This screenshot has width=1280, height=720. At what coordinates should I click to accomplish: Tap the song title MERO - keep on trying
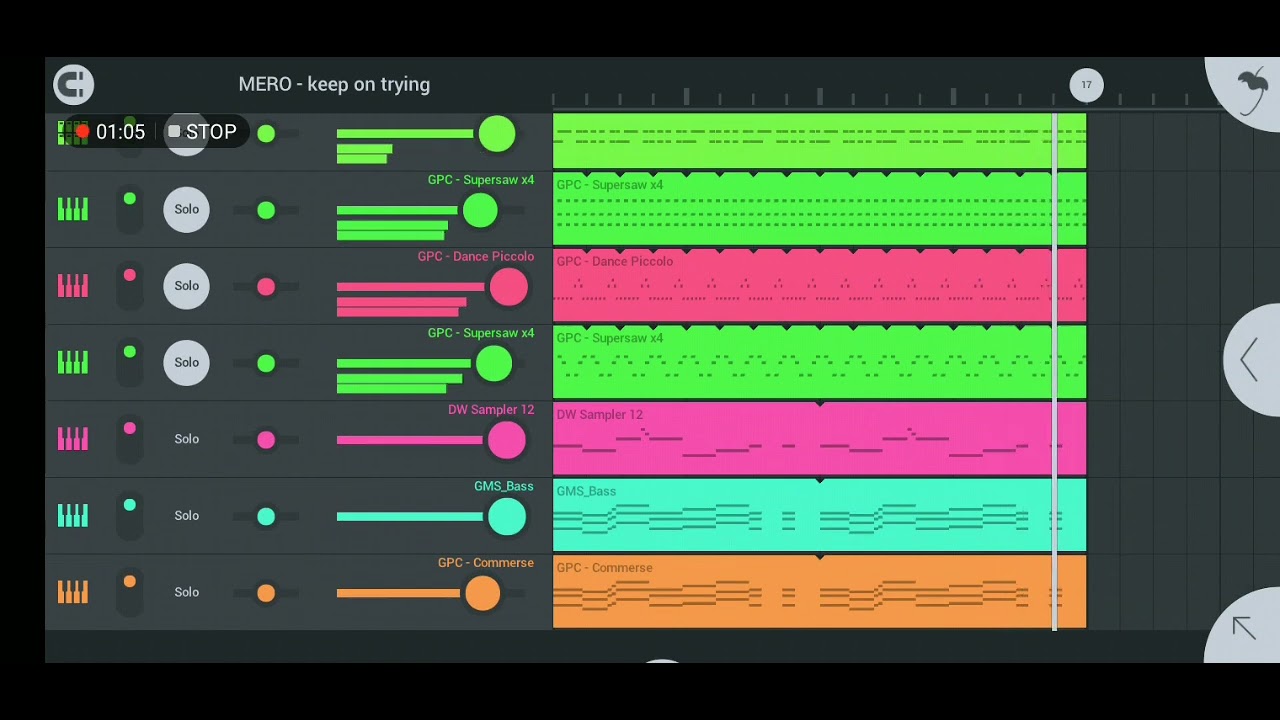click(x=334, y=85)
